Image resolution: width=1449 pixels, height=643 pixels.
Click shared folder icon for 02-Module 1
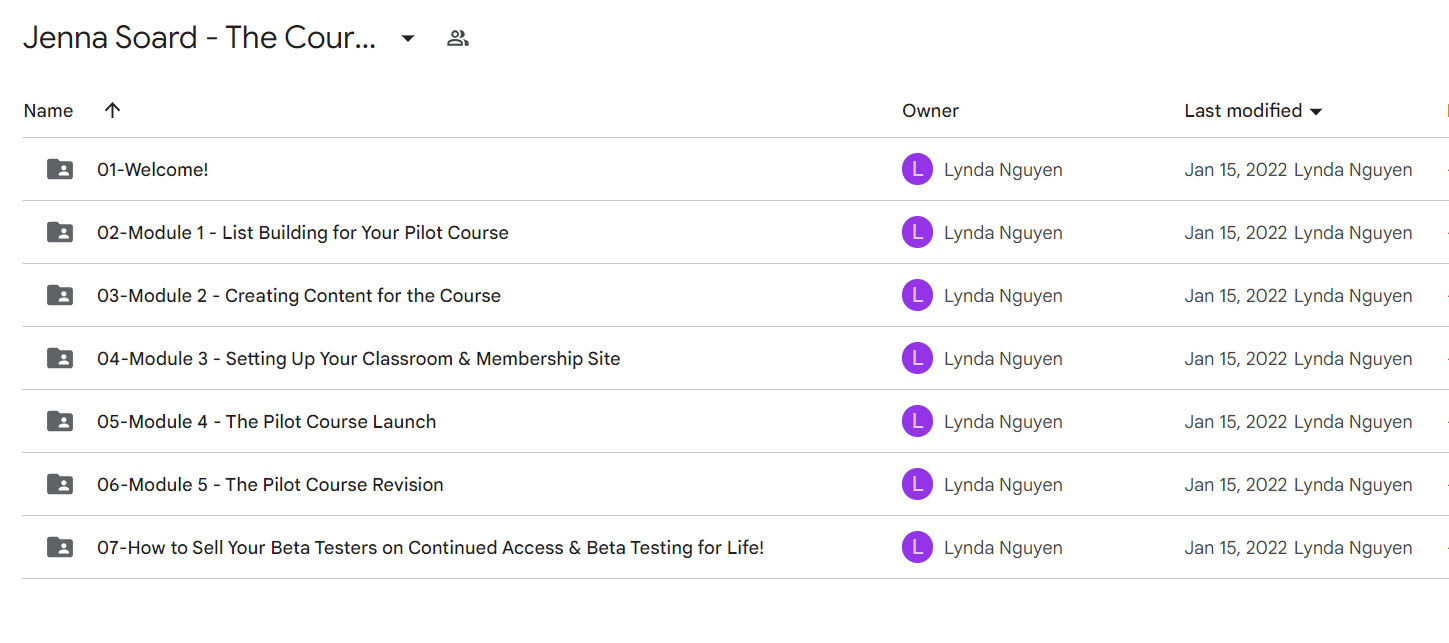click(60, 232)
